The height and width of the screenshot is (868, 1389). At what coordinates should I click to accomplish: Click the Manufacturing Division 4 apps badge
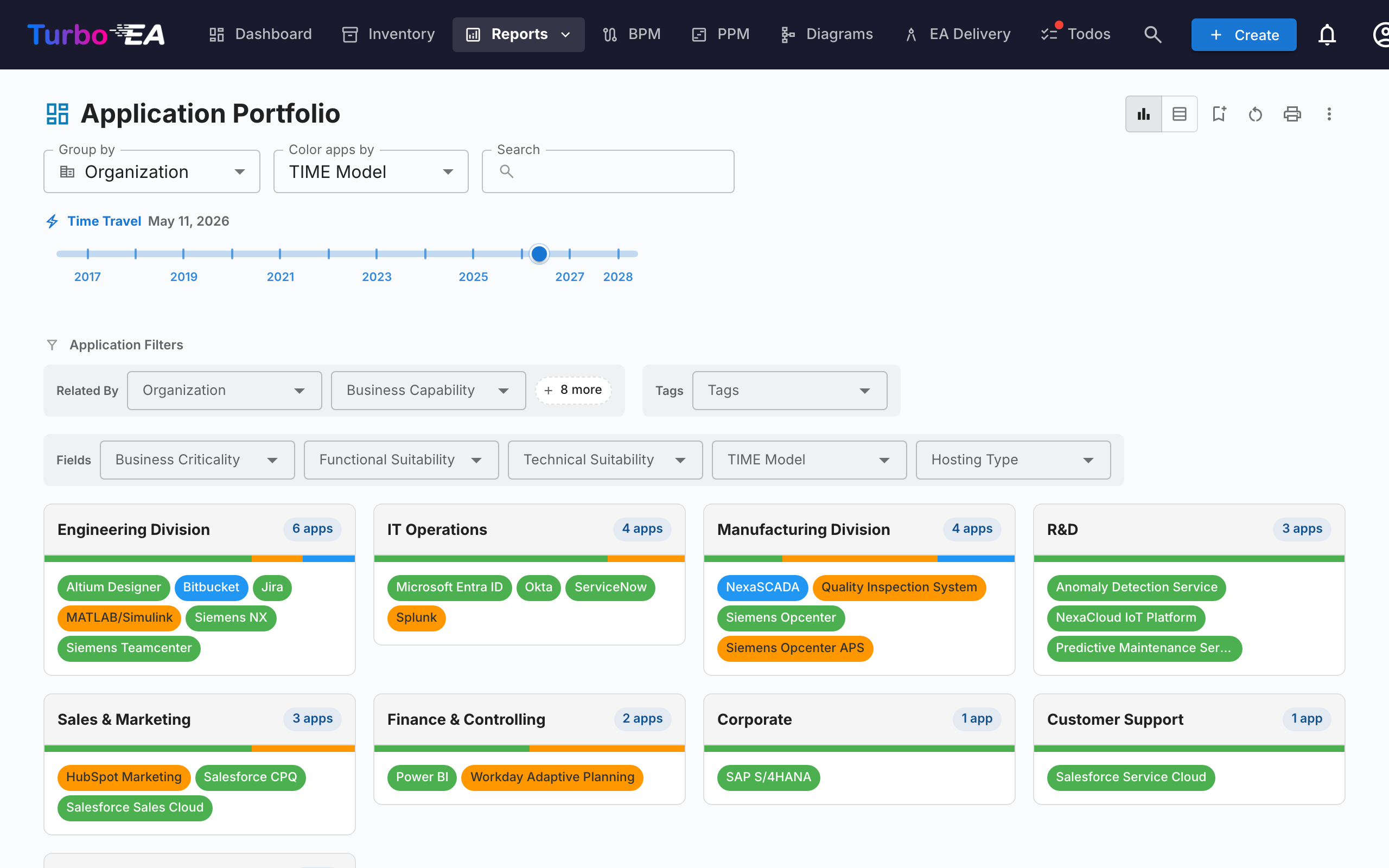pos(972,529)
